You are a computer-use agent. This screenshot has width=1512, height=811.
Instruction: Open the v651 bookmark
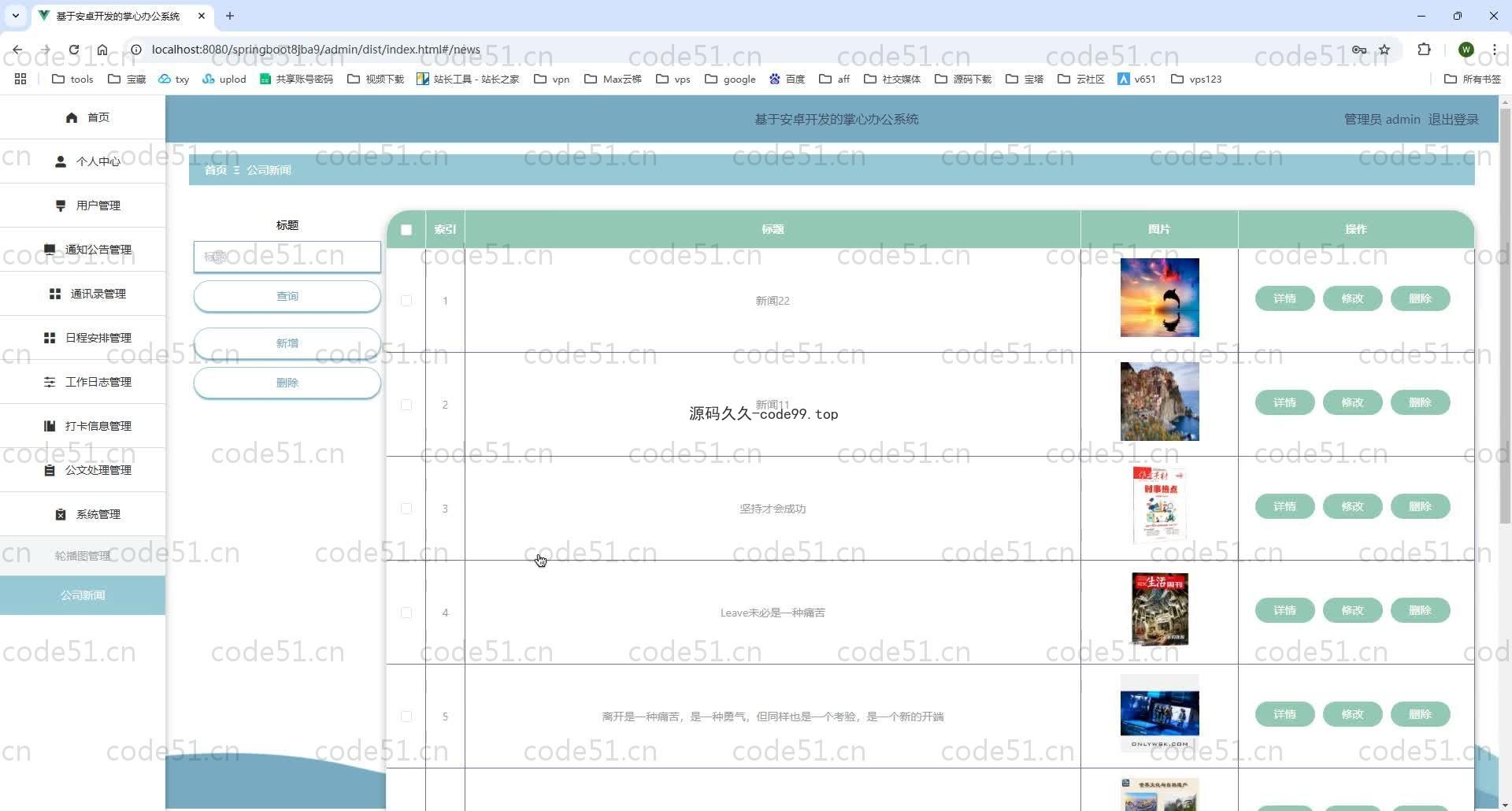[x=1136, y=79]
